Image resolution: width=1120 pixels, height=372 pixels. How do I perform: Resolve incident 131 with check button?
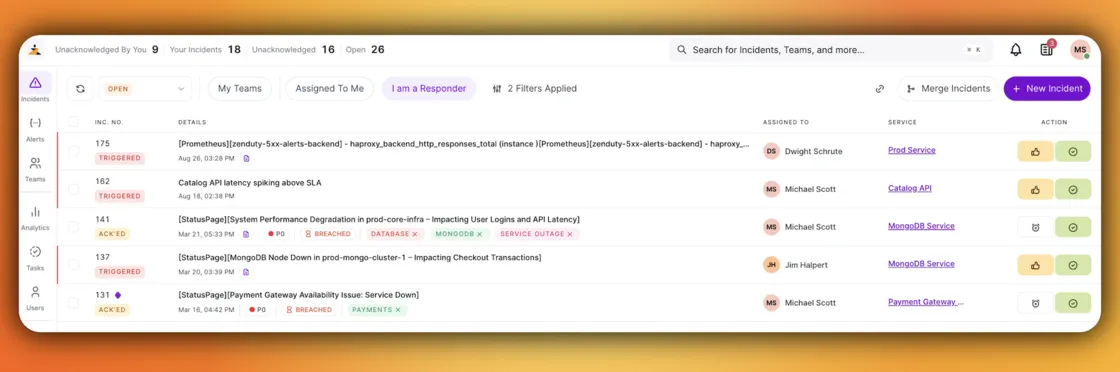pyautogui.click(x=1073, y=303)
